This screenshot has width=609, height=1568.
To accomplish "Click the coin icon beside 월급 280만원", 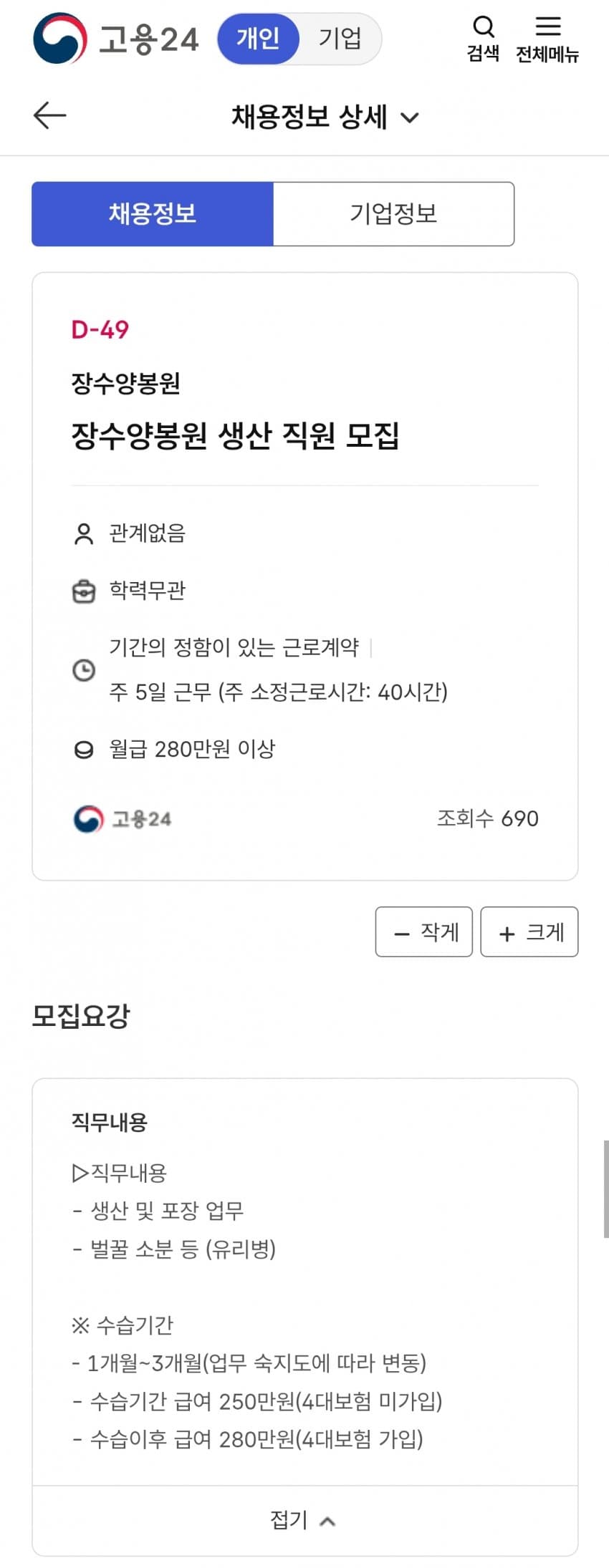I will point(84,750).
